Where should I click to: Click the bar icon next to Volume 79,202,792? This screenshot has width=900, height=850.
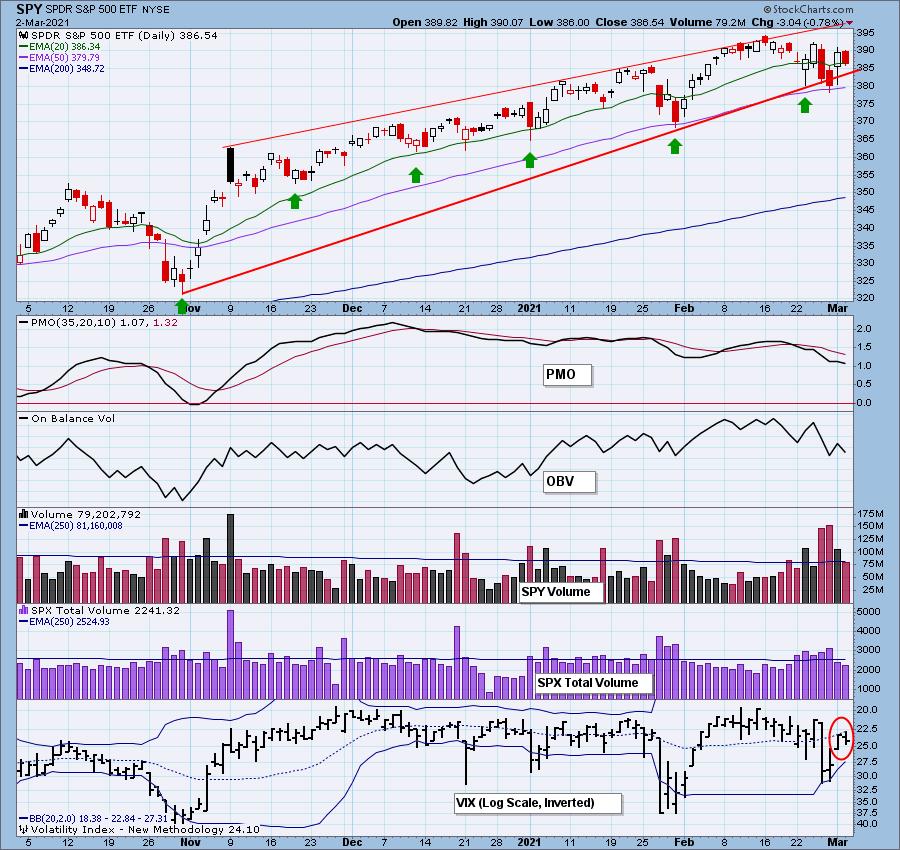tap(24, 514)
